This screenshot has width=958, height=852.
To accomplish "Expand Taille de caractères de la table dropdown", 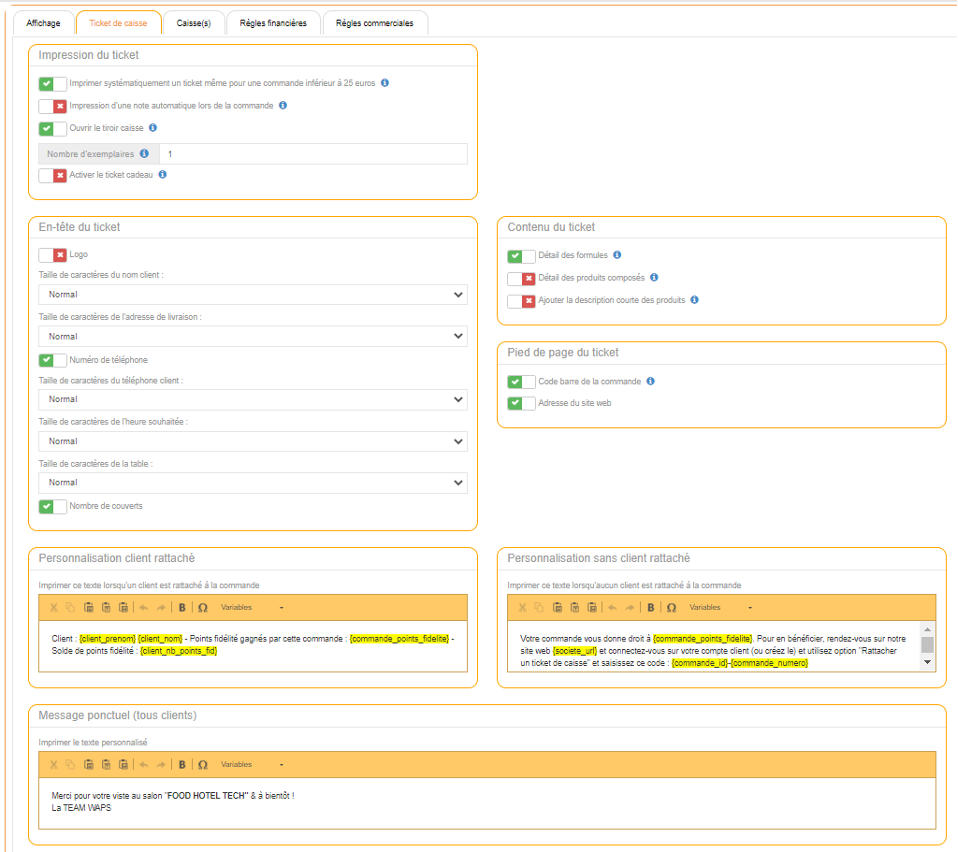I will (252, 483).
